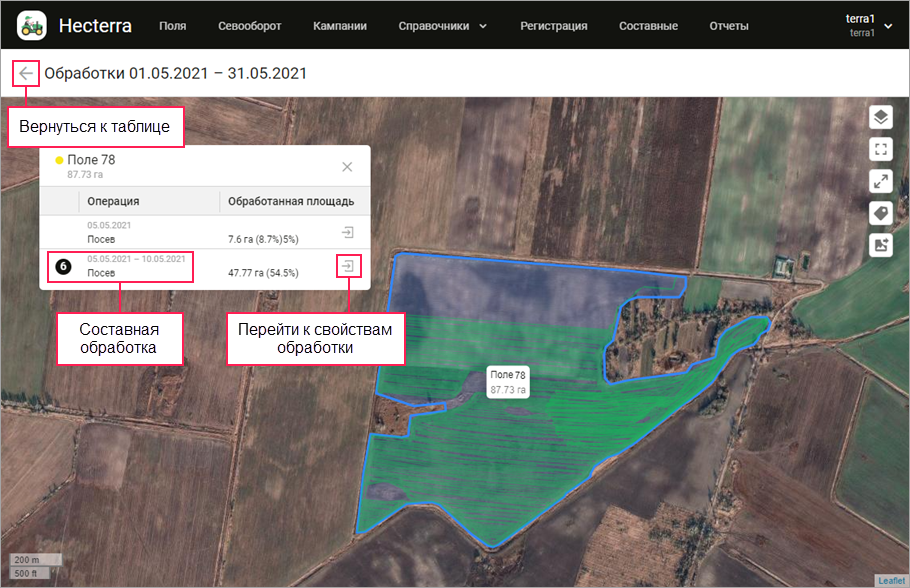
Task: Open the Кампании page
Action: pyautogui.click(x=339, y=26)
